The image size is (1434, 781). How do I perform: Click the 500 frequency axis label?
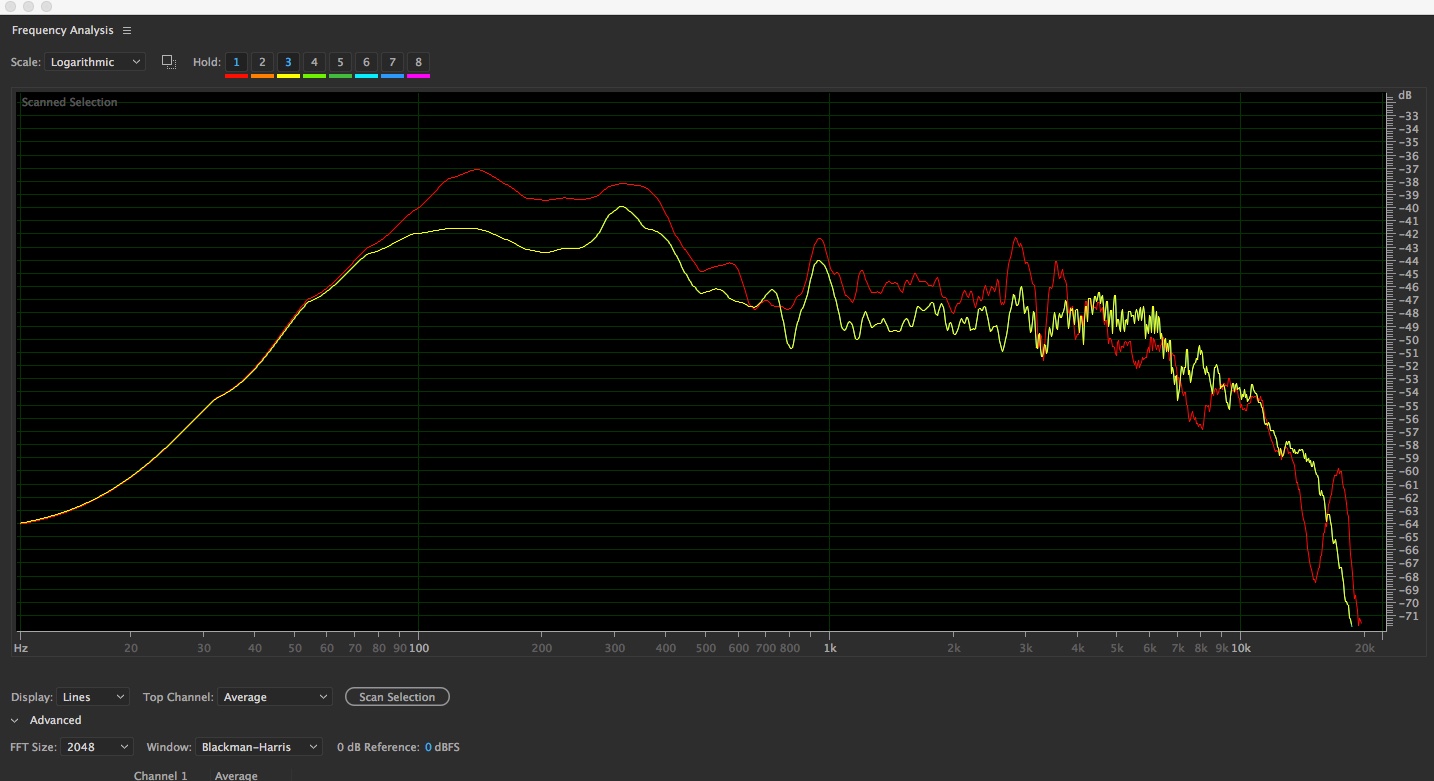pos(706,648)
